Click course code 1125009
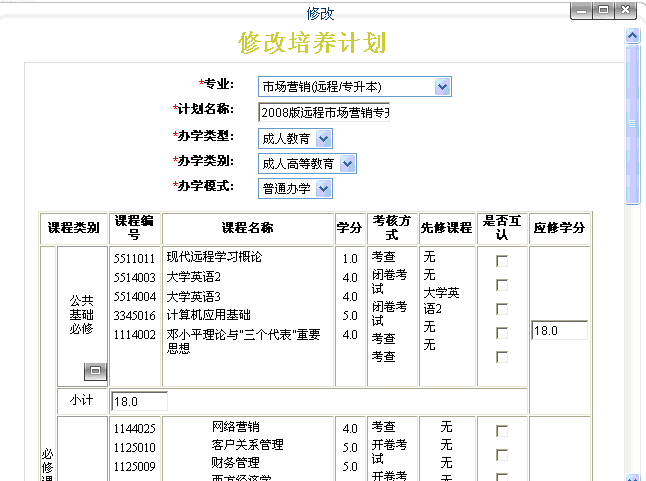The image size is (646, 481). (134, 467)
